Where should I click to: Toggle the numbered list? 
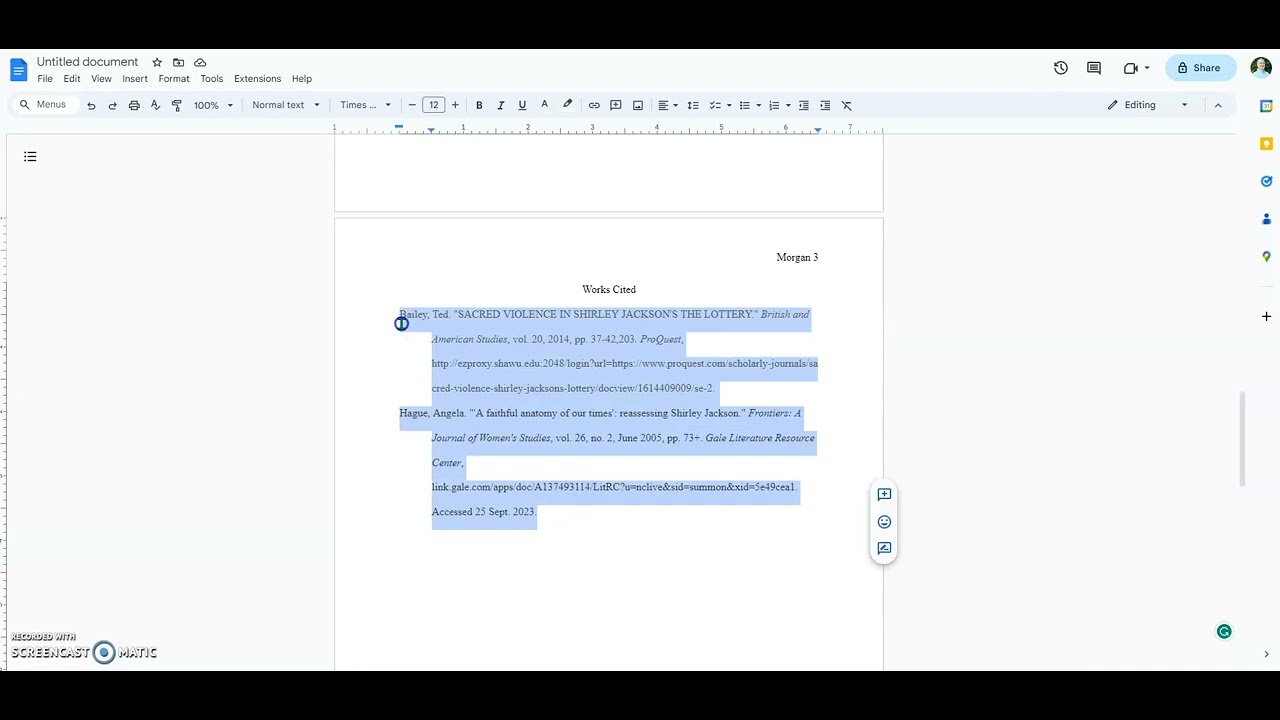774,105
